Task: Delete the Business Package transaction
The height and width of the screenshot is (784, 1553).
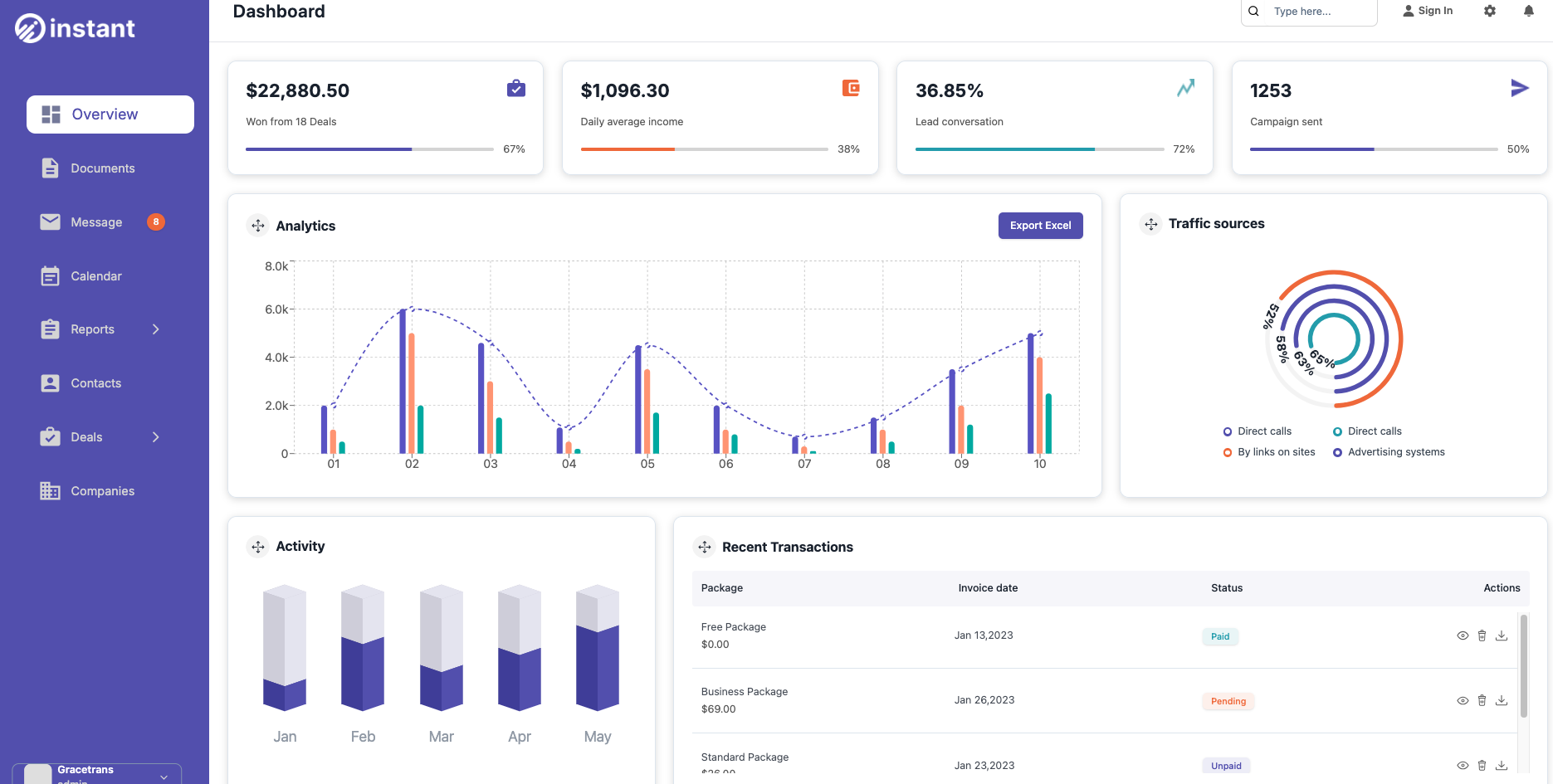Action: (1482, 700)
